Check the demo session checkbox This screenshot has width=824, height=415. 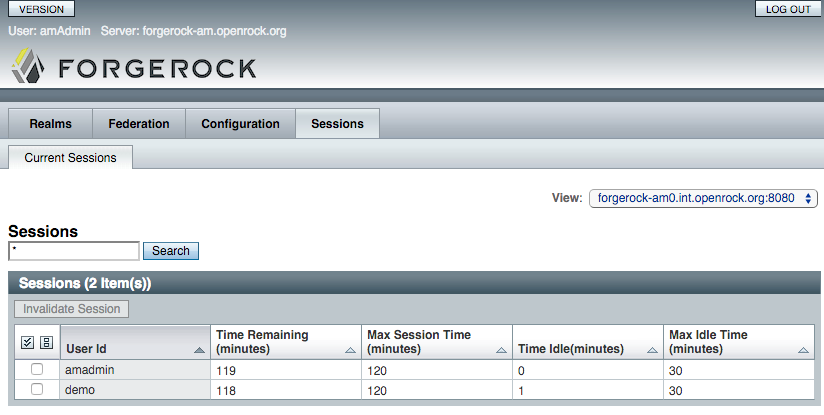click(37, 389)
